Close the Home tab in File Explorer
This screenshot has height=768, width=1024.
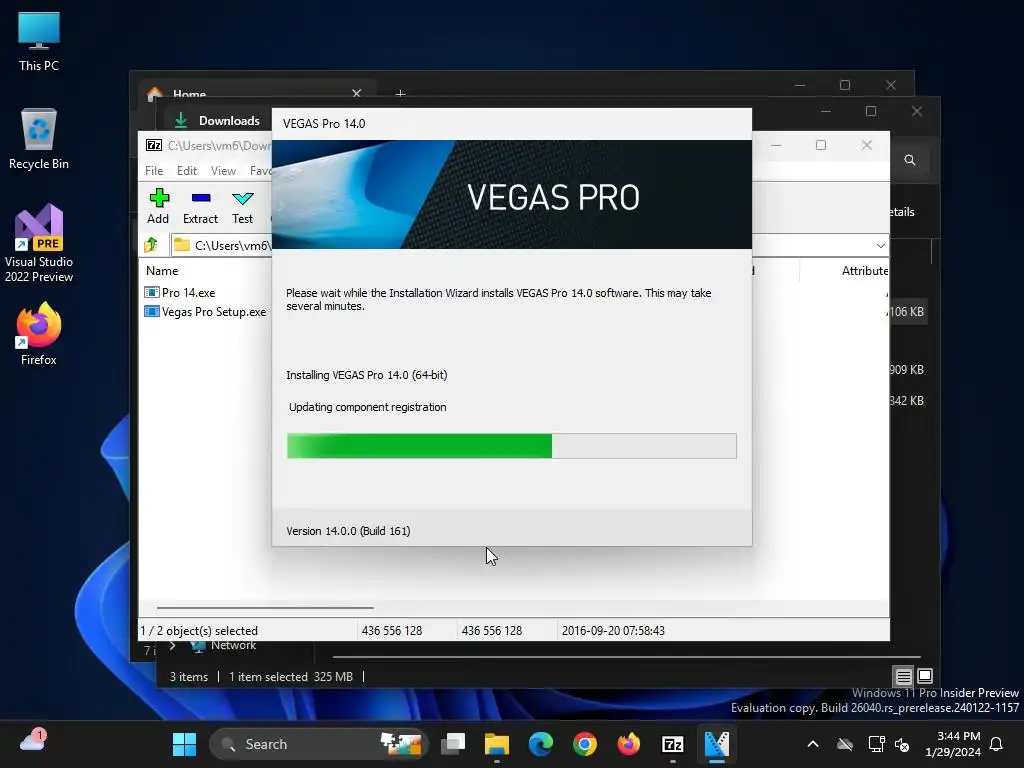click(x=357, y=93)
